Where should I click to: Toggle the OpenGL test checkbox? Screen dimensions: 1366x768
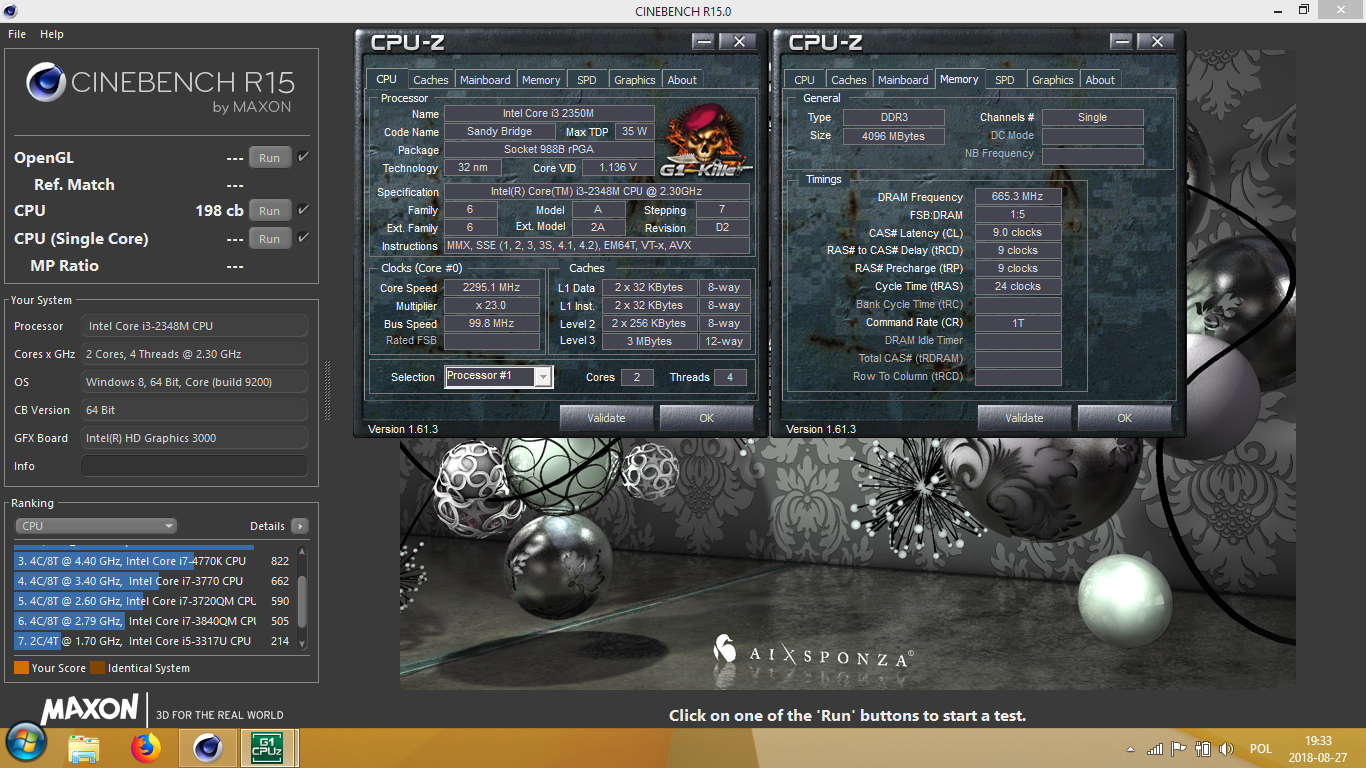[x=303, y=157]
